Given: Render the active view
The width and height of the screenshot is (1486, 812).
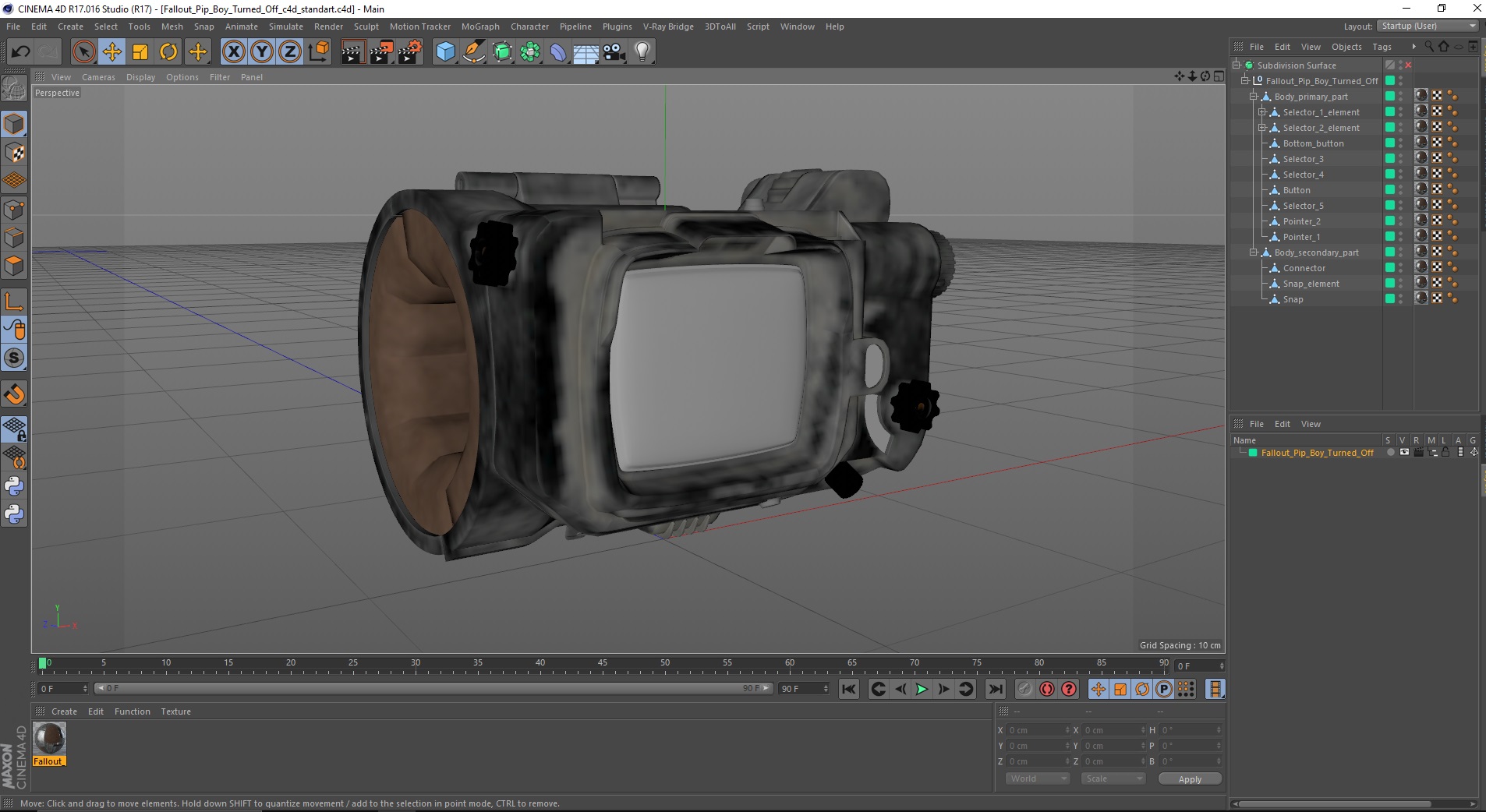Looking at the screenshot, I should tap(352, 52).
